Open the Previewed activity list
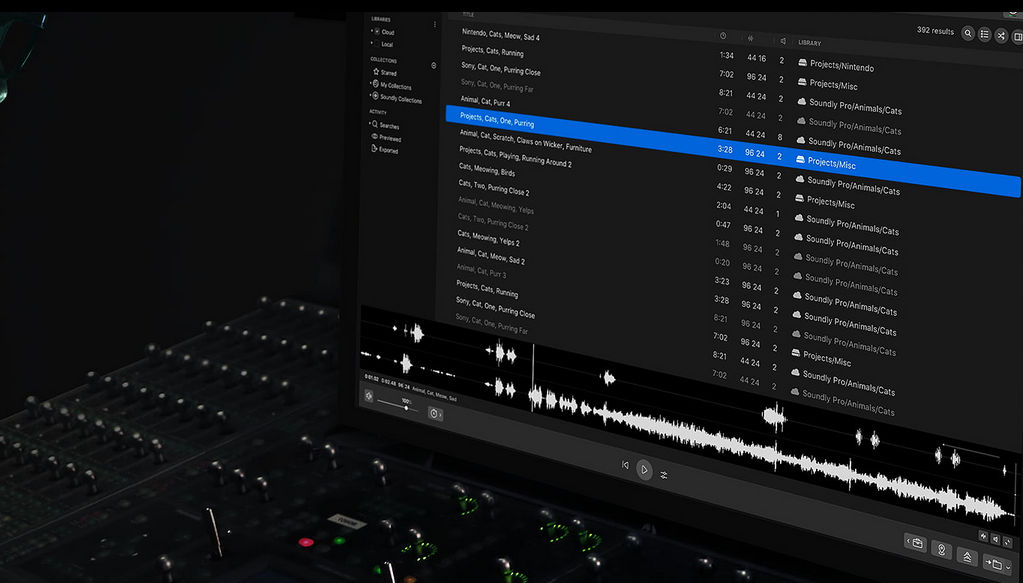 (386, 138)
